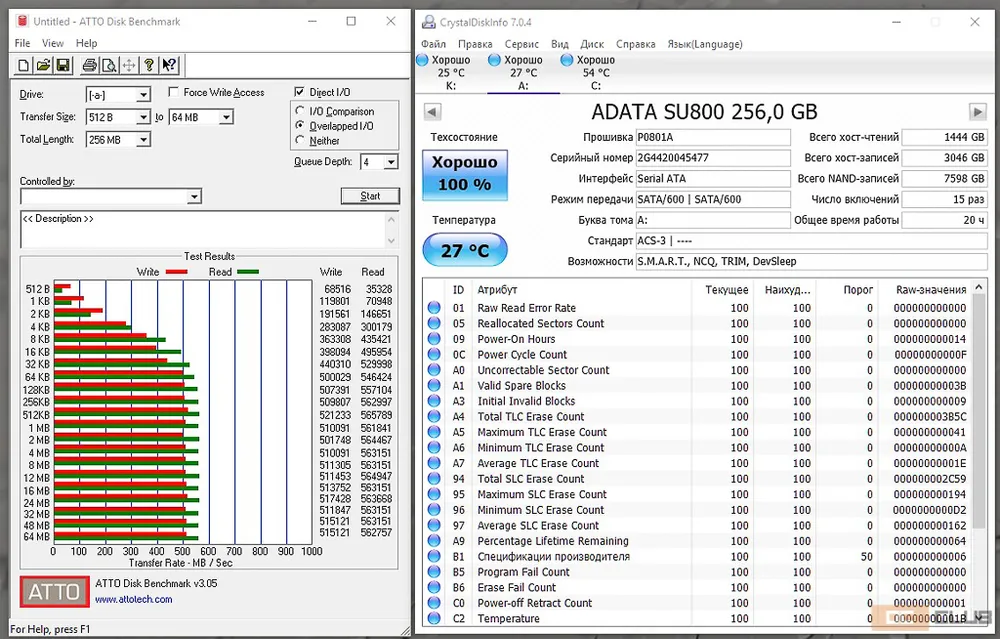Open the Total Length dropdown
Viewport: 1000px width, 639px height.
pyautogui.click(x=143, y=140)
